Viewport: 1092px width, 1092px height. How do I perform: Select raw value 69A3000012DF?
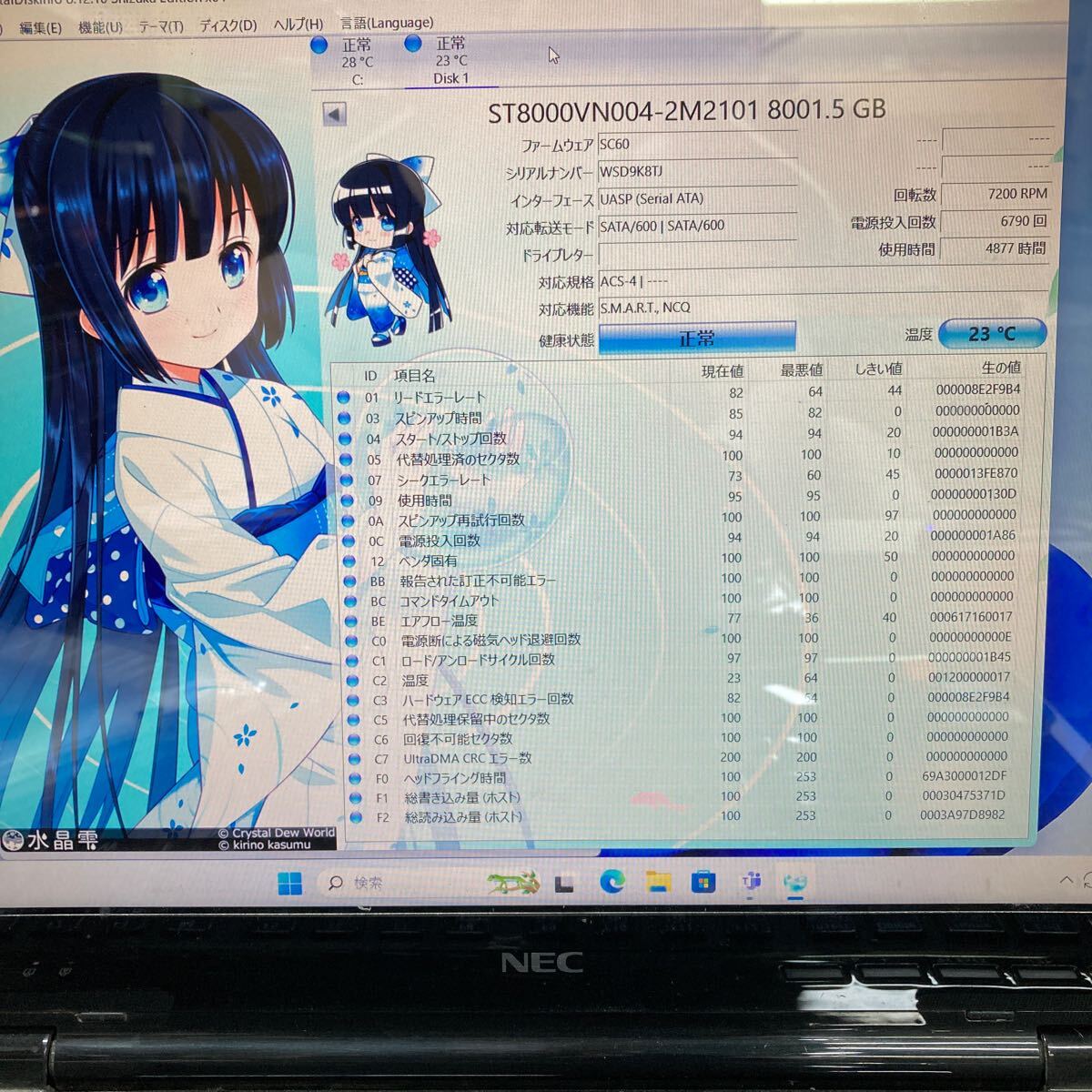click(965, 776)
